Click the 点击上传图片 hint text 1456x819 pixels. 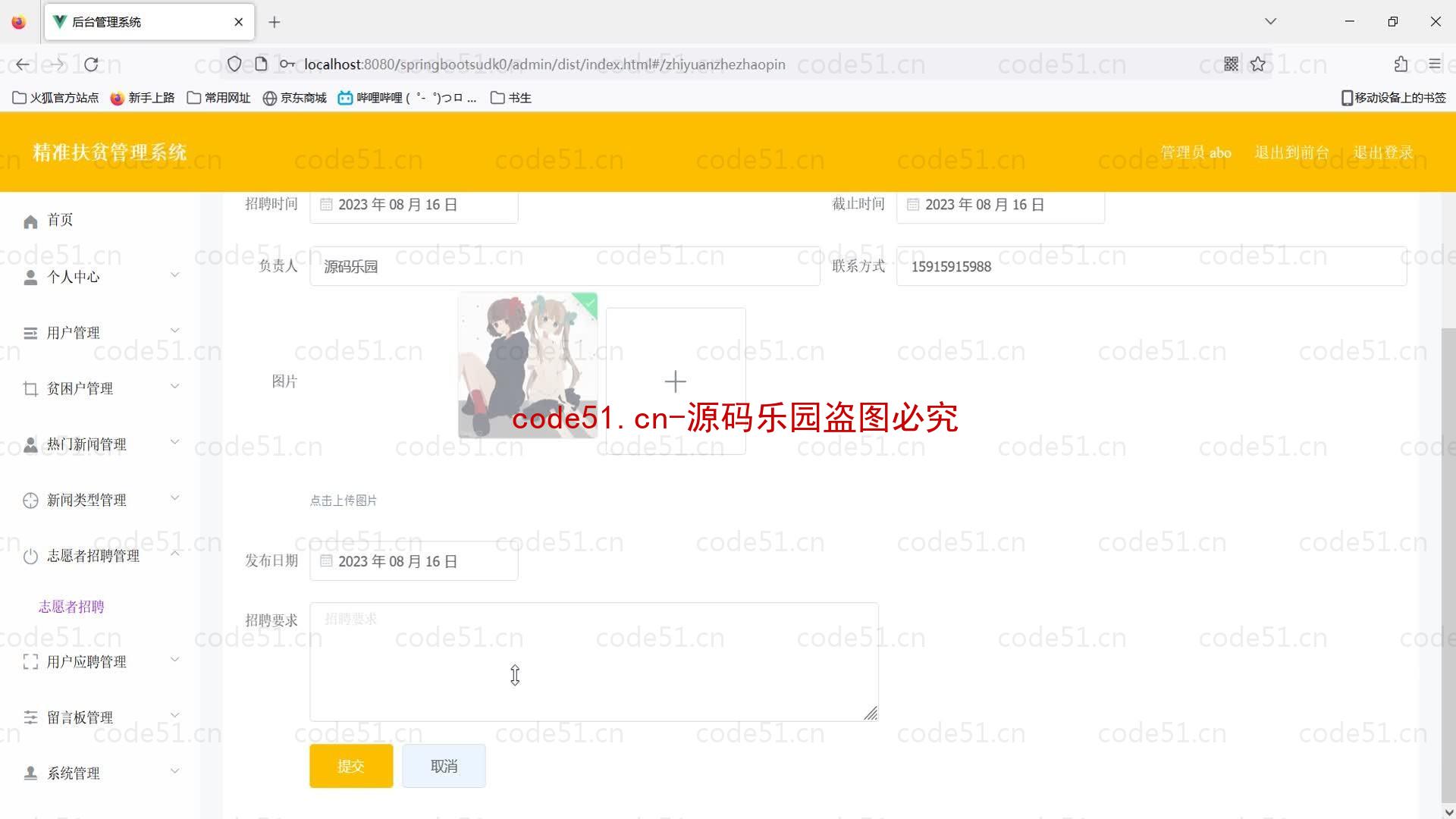[x=343, y=500]
